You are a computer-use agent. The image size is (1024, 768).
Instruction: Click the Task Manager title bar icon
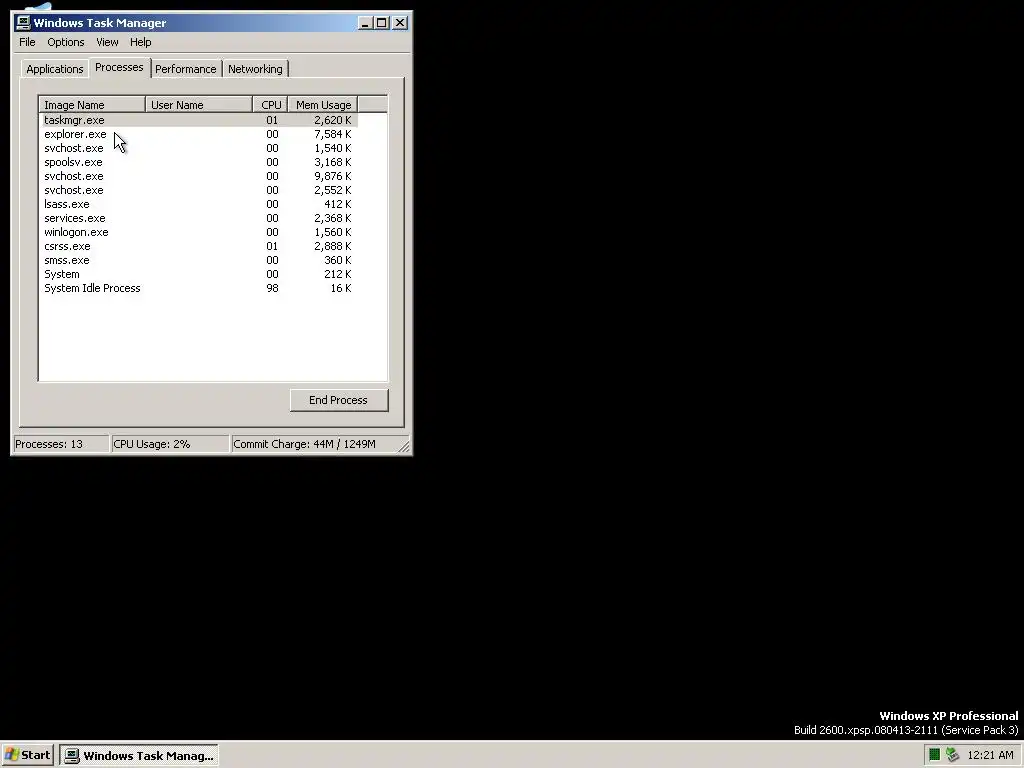[x=24, y=23]
